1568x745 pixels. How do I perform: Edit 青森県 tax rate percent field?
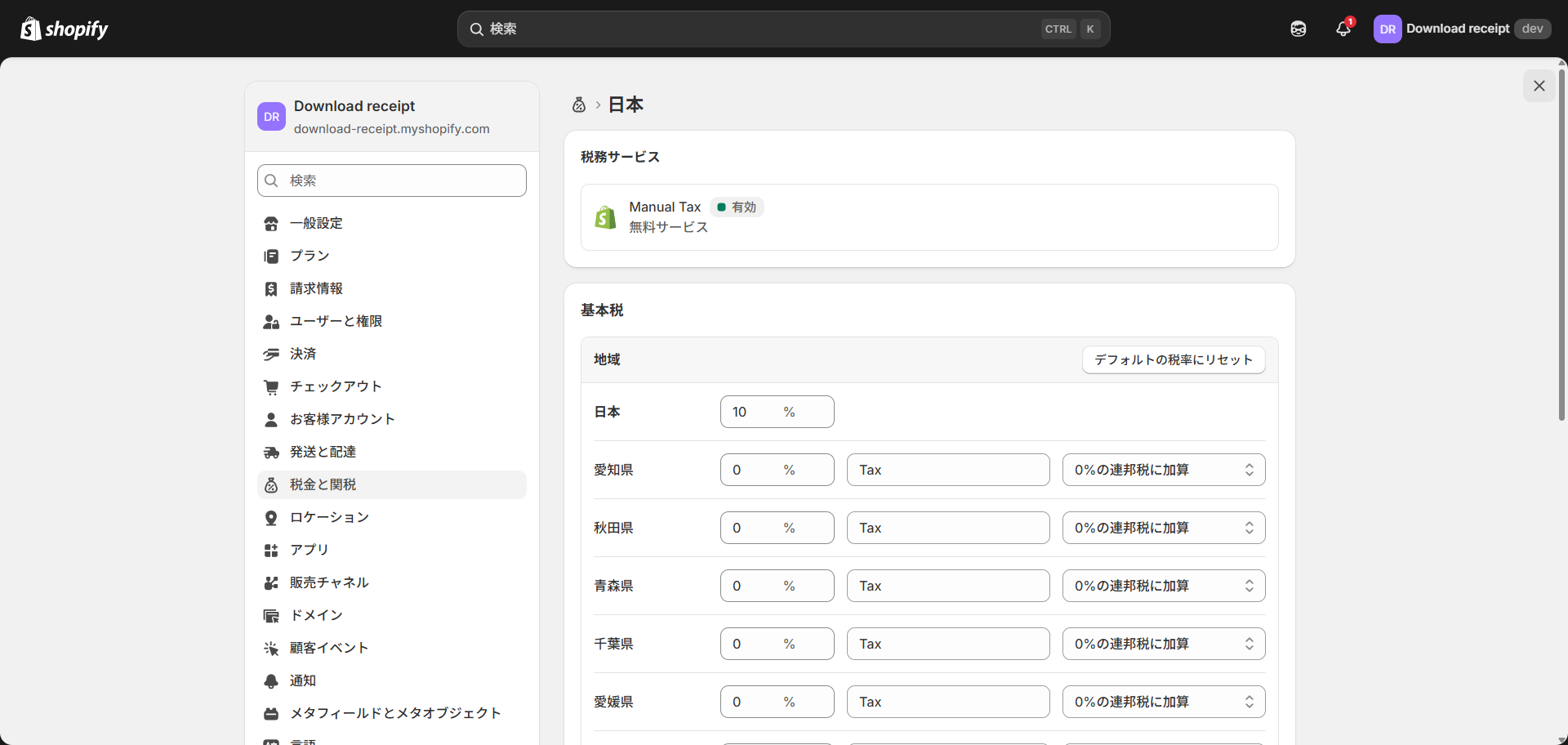[x=777, y=586]
